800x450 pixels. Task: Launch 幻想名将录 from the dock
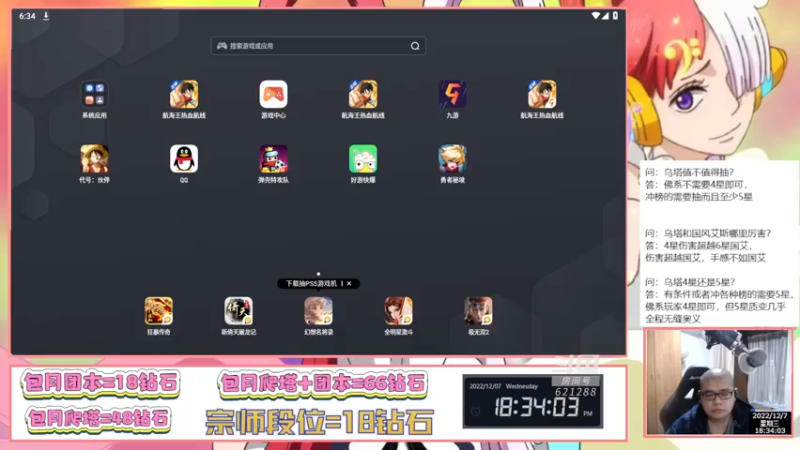click(x=318, y=311)
